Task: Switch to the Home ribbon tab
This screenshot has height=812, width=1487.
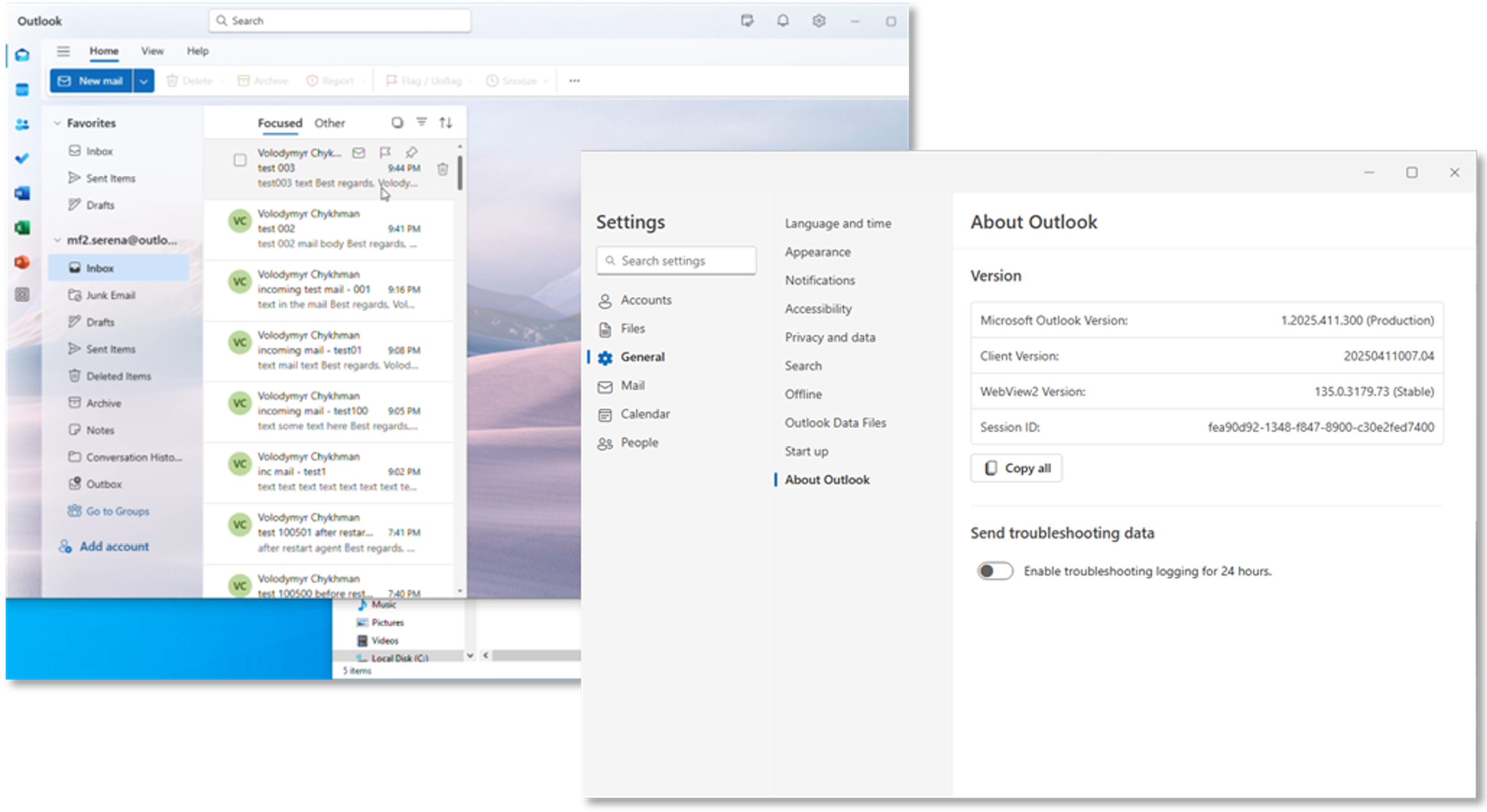Action: pos(104,51)
